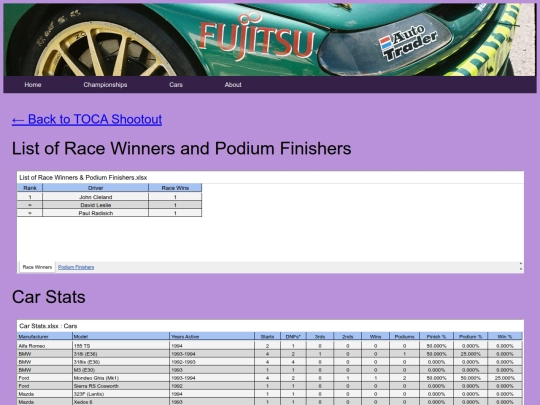Open the Championships menu item
This screenshot has width=540, height=405.
click(x=105, y=85)
